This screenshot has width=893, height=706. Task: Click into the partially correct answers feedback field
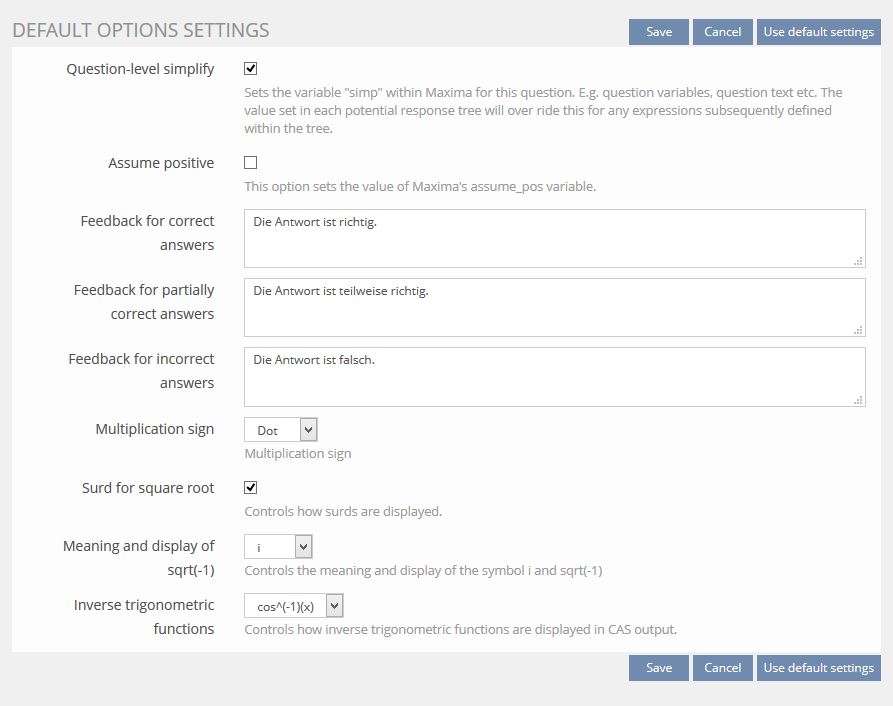tap(554, 307)
